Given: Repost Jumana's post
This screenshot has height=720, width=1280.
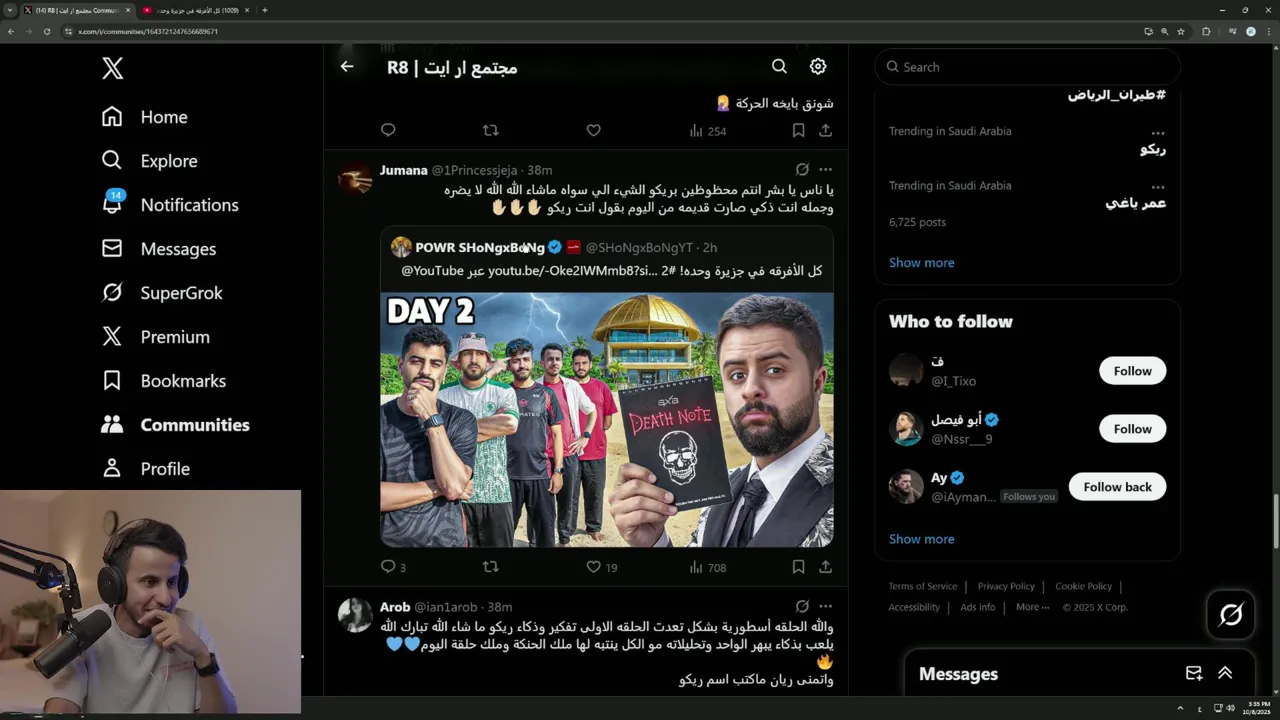Looking at the screenshot, I should (490, 567).
